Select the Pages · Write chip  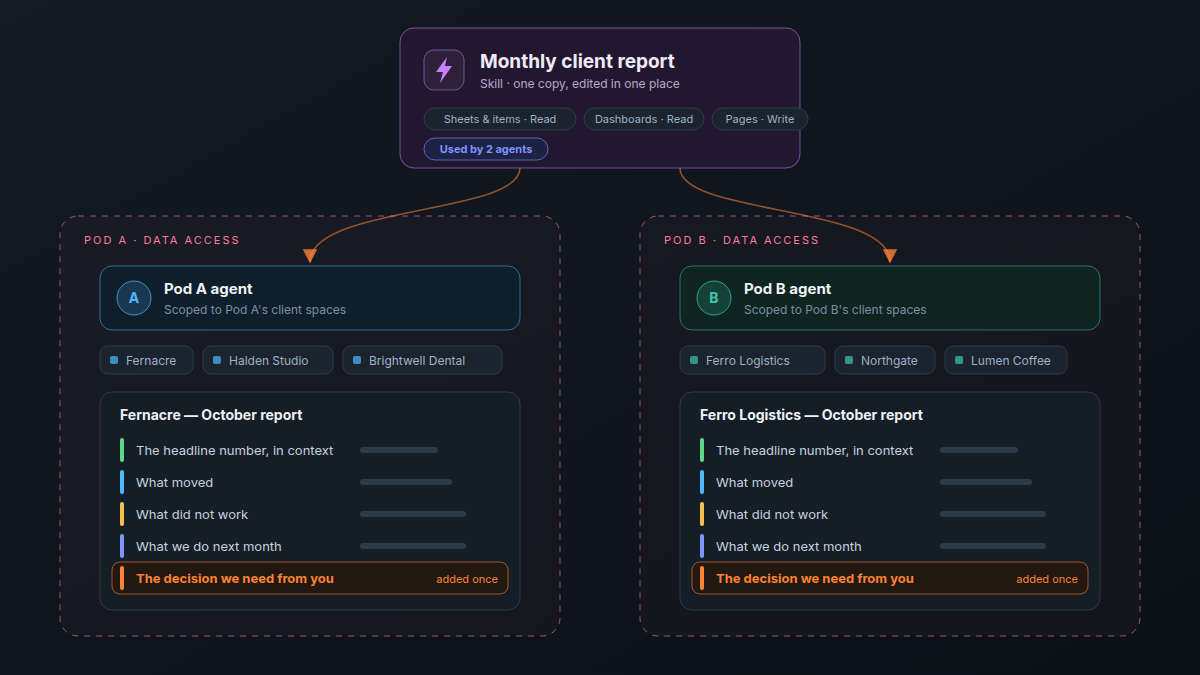760,119
